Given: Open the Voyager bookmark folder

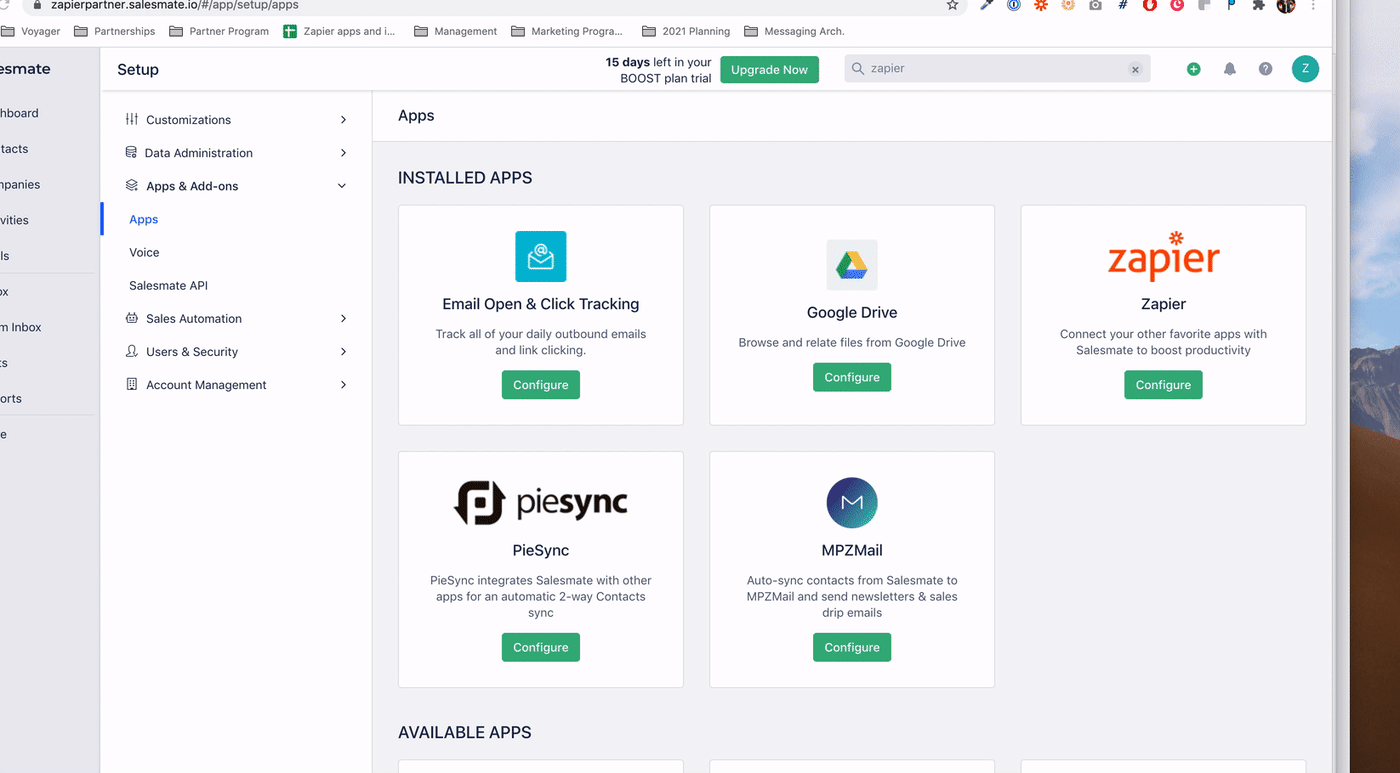Looking at the screenshot, I should click(31, 31).
